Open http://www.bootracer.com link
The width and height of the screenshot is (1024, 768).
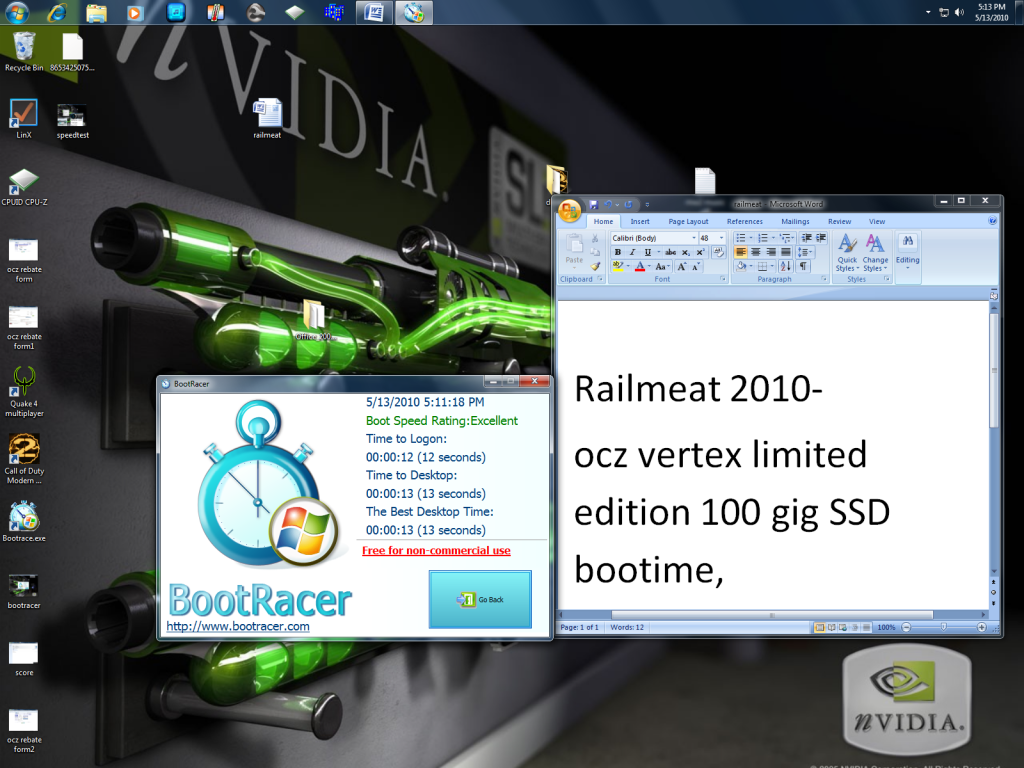point(238,626)
